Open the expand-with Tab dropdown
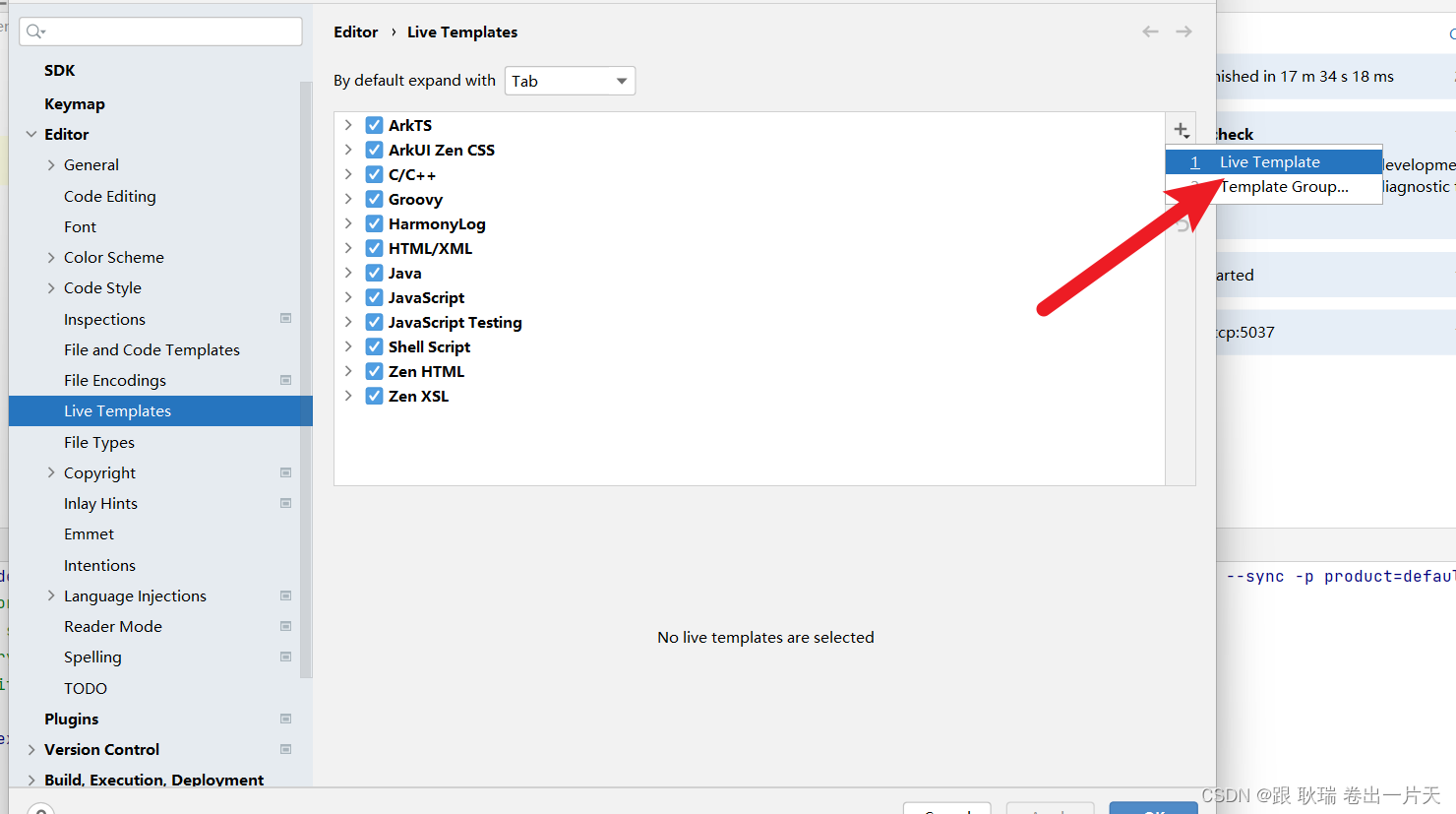This screenshot has width=1456, height=814. (570, 81)
